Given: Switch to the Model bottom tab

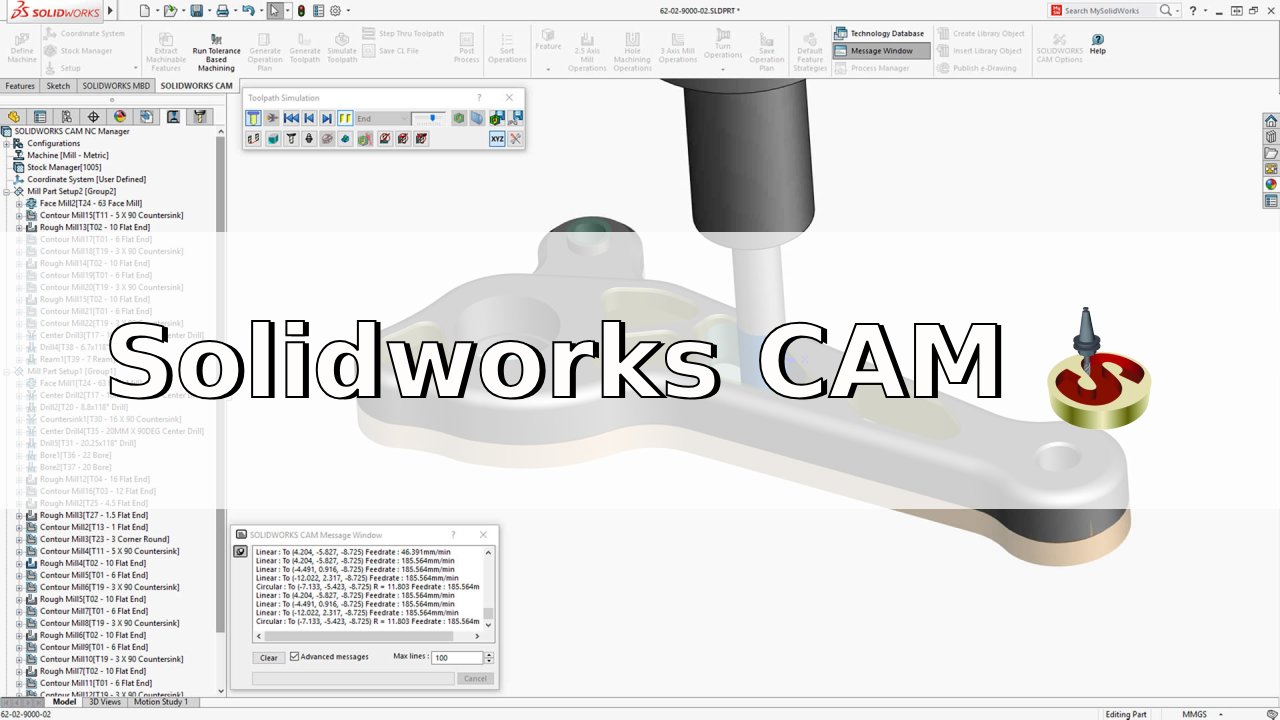Looking at the screenshot, I should coord(64,702).
